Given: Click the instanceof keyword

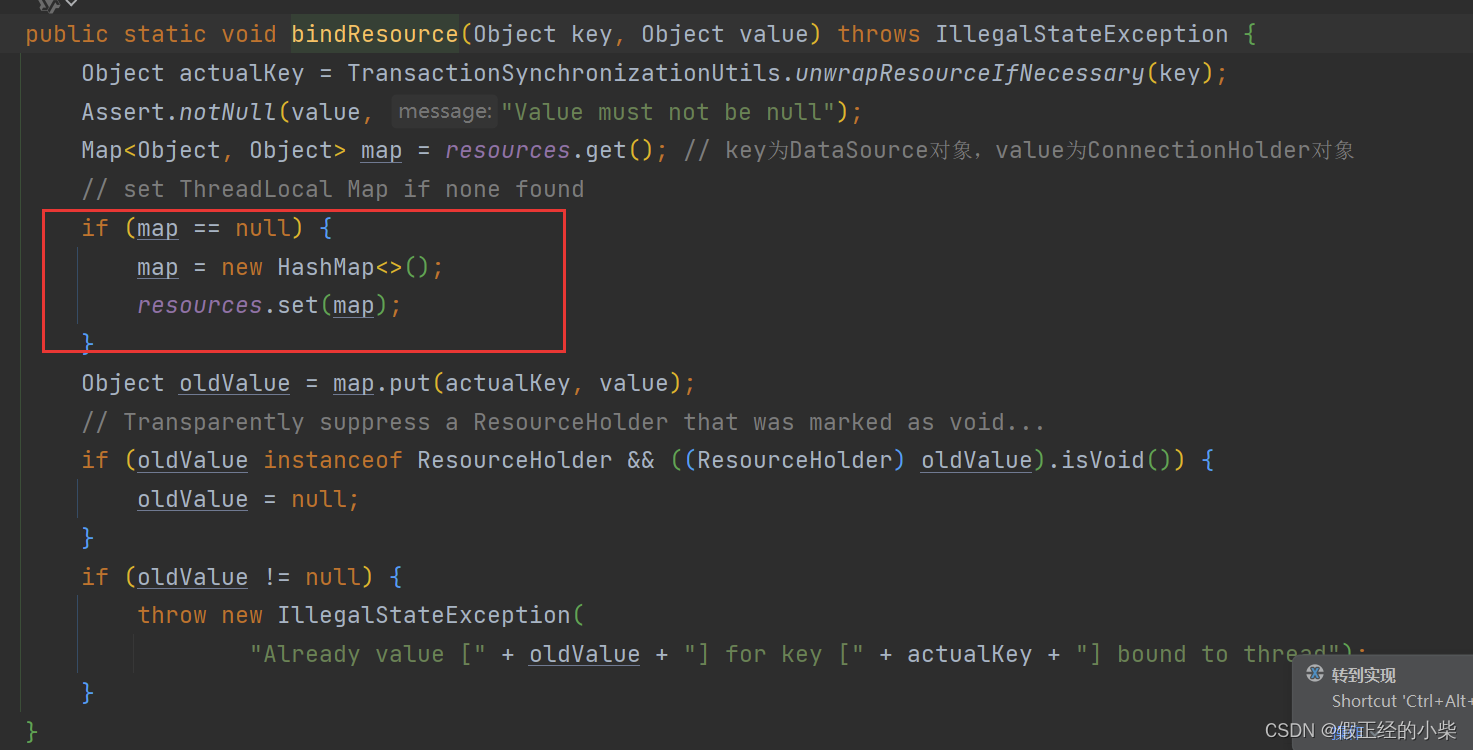Looking at the screenshot, I should tap(333, 461).
